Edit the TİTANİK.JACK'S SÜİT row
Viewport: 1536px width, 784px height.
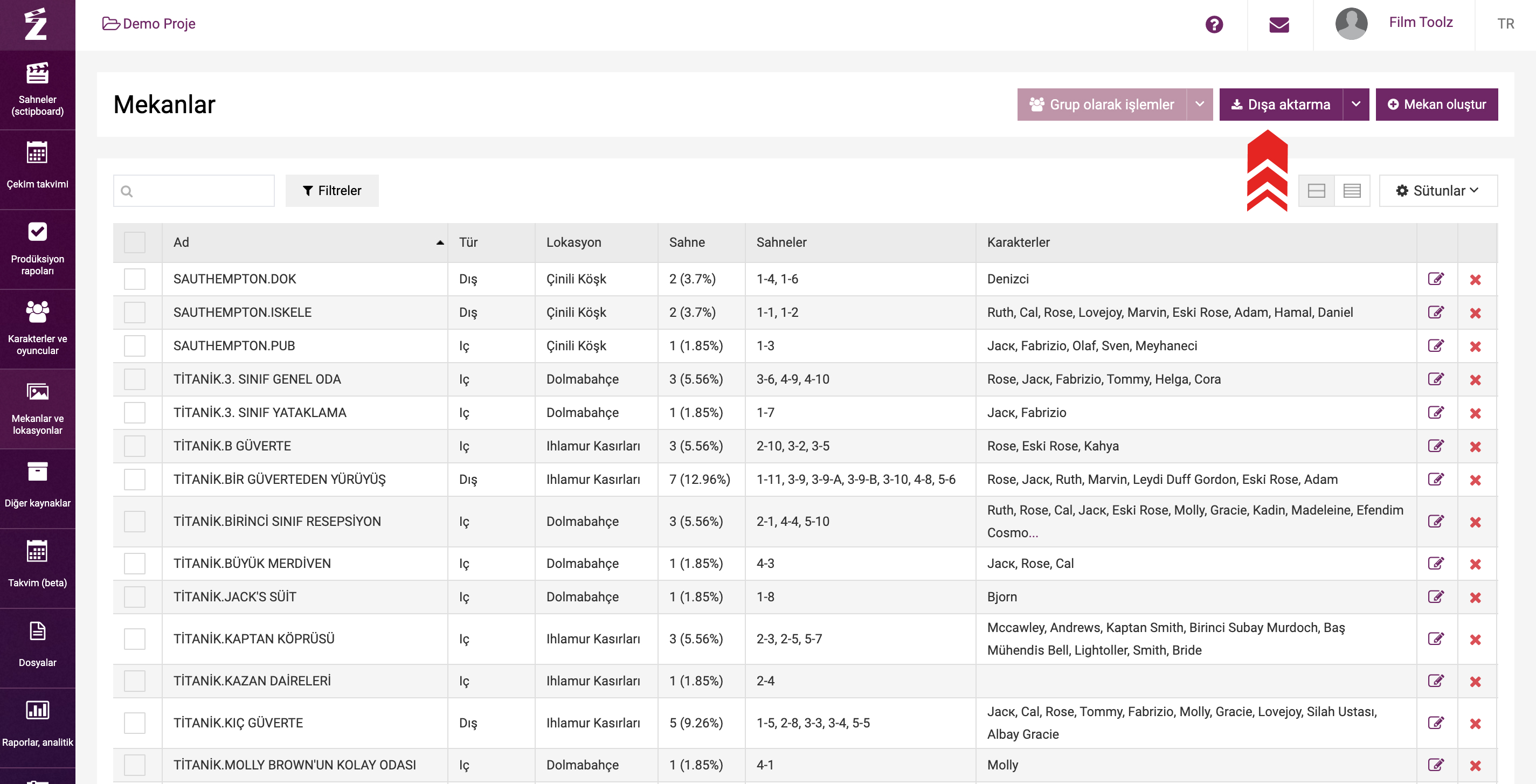coord(1436,597)
